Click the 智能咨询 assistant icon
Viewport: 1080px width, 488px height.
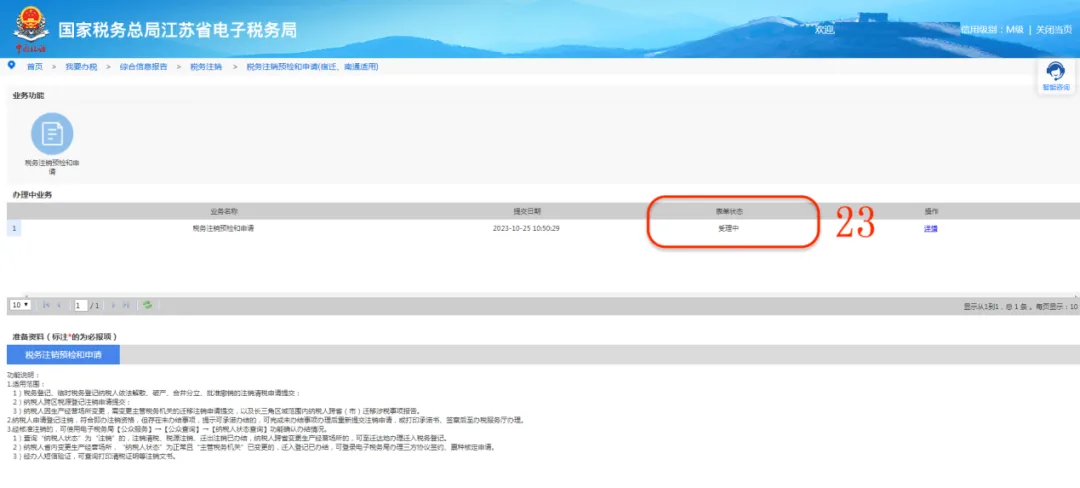pos(1055,76)
